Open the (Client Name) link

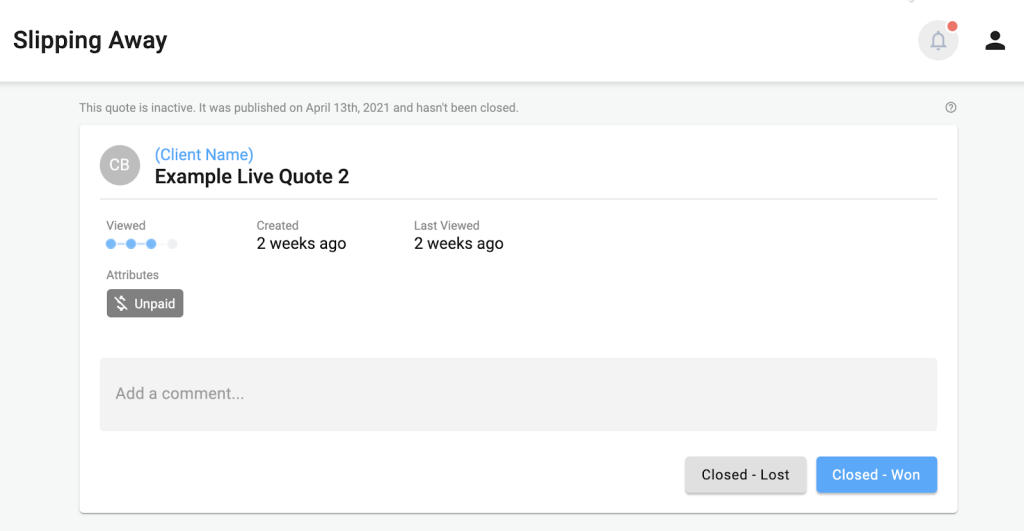pyautogui.click(x=204, y=155)
